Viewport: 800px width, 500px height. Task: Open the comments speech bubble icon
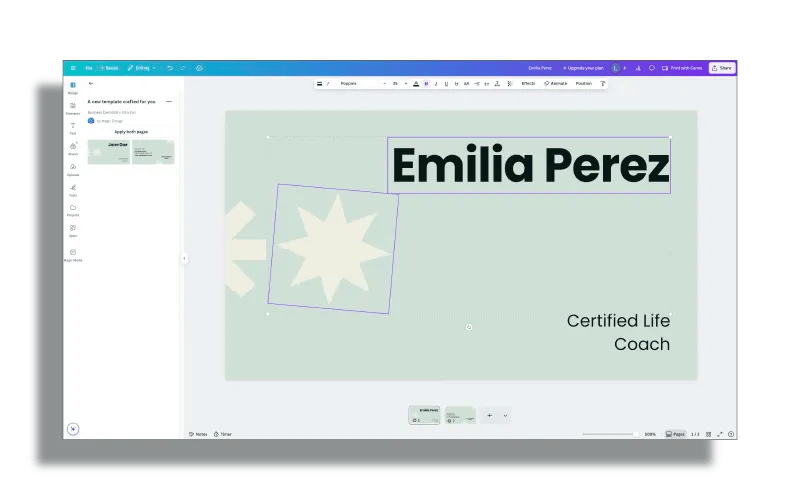(x=651, y=68)
